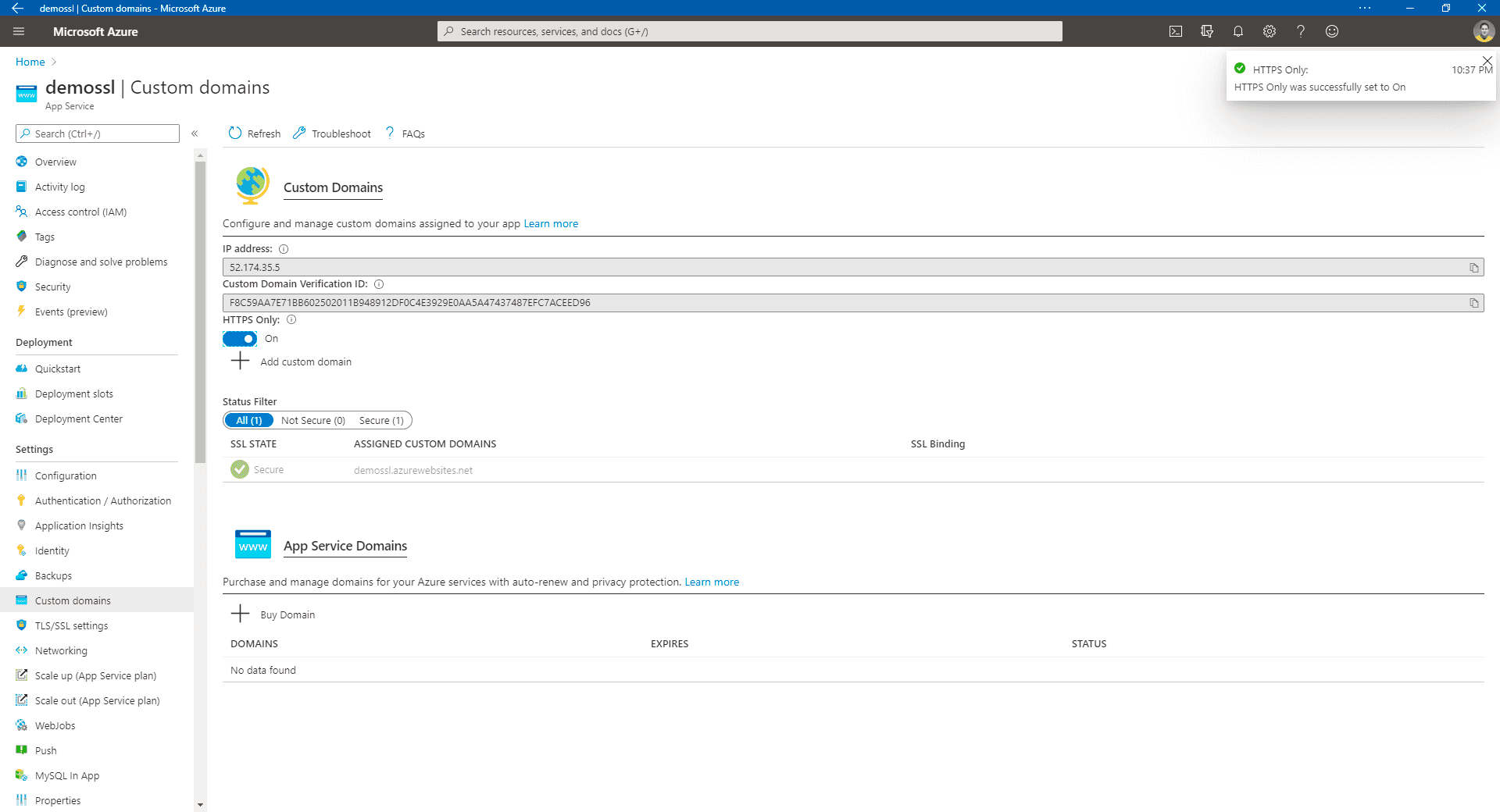Show info tooltip for HTTPS Only
The image size is (1500, 812).
pyautogui.click(x=291, y=319)
